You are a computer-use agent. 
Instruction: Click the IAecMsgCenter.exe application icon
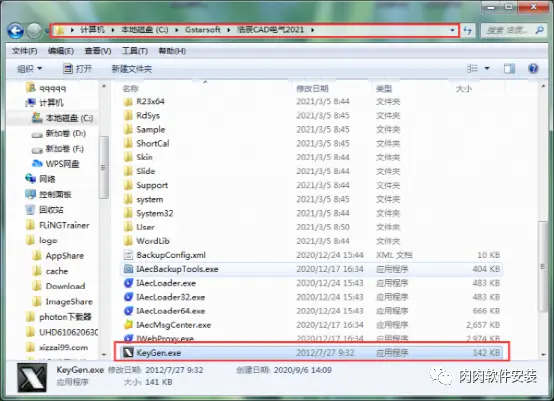[x=128, y=325]
